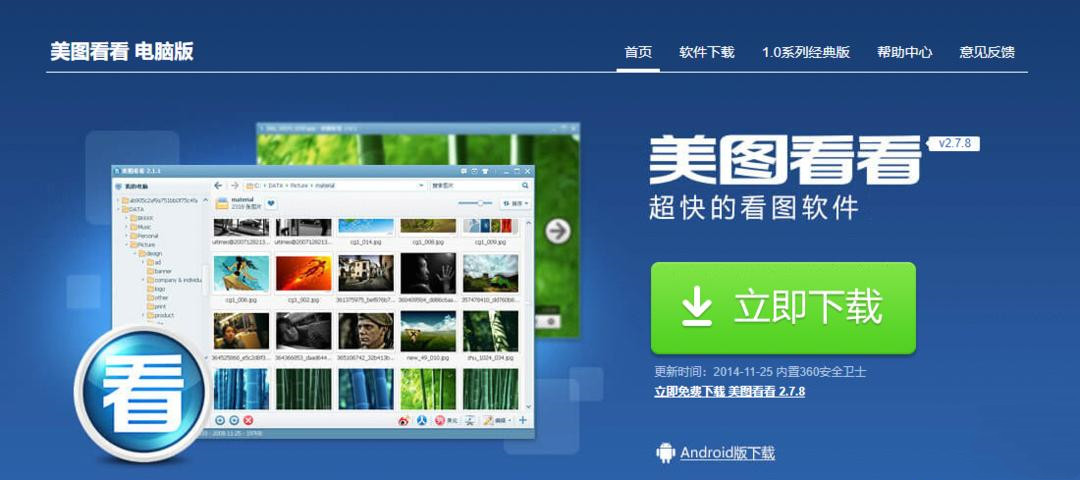Open the 1.0系列经典版 page
This screenshot has width=1080, height=480.
806,52
